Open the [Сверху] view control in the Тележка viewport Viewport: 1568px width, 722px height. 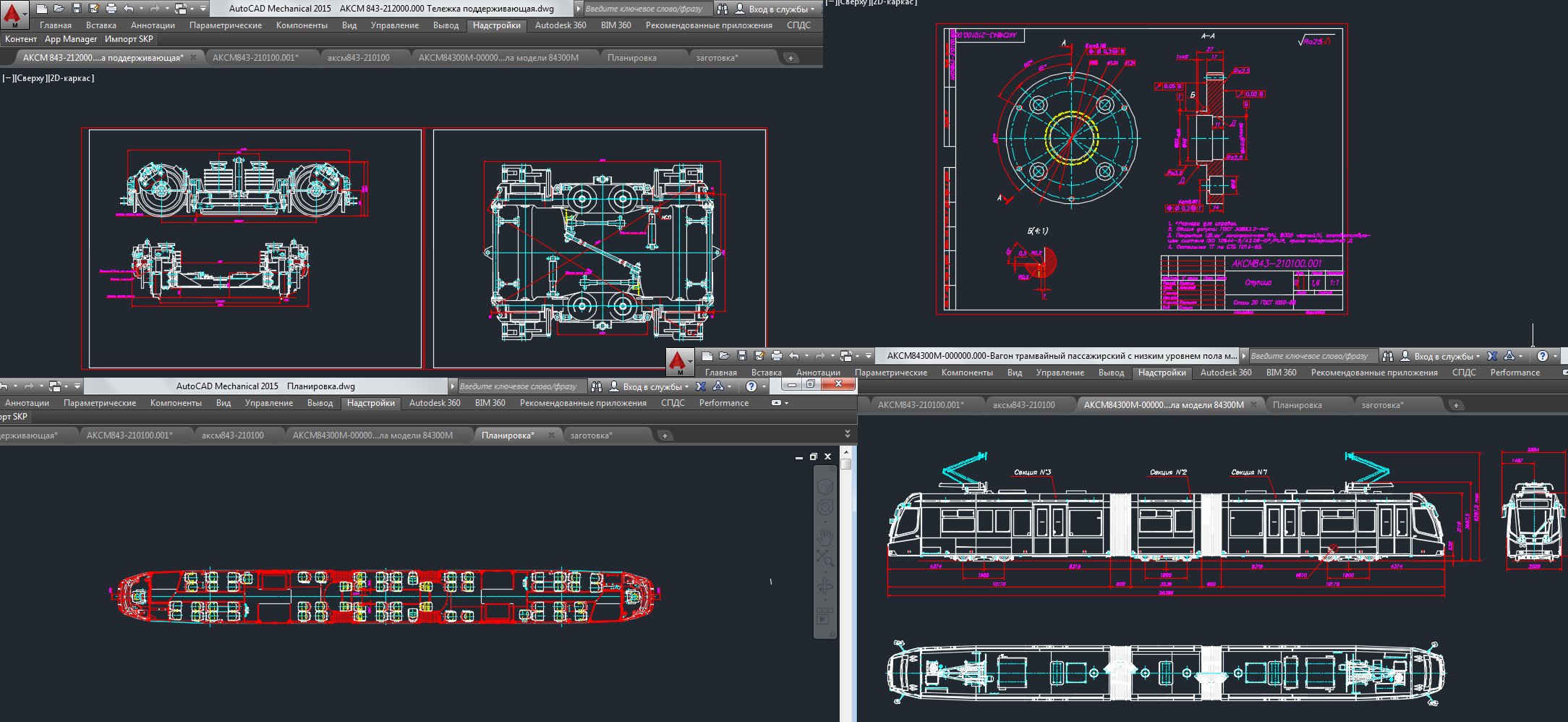(x=30, y=78)
